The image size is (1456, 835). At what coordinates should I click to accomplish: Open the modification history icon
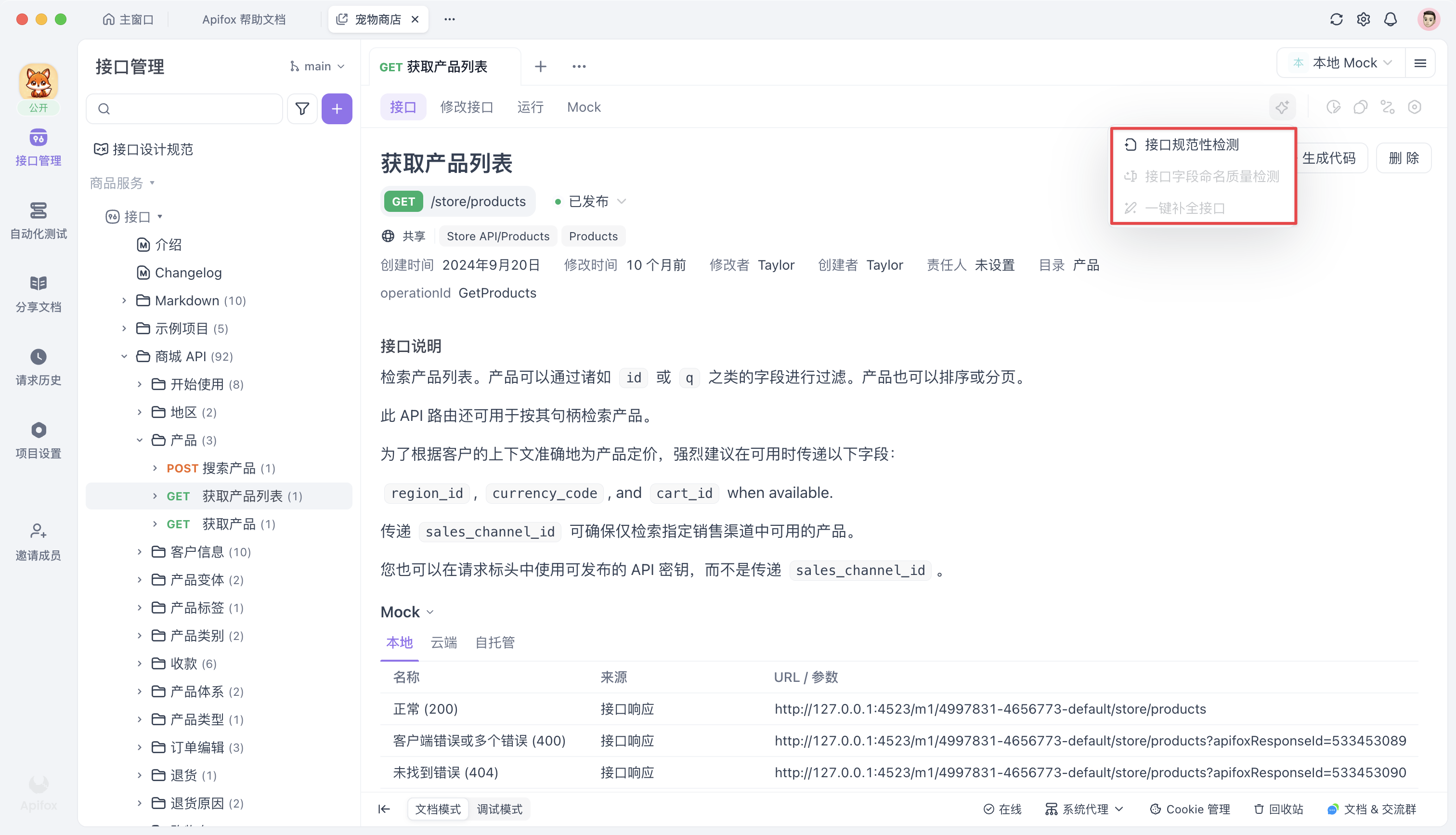click(x=1333, y=107)
